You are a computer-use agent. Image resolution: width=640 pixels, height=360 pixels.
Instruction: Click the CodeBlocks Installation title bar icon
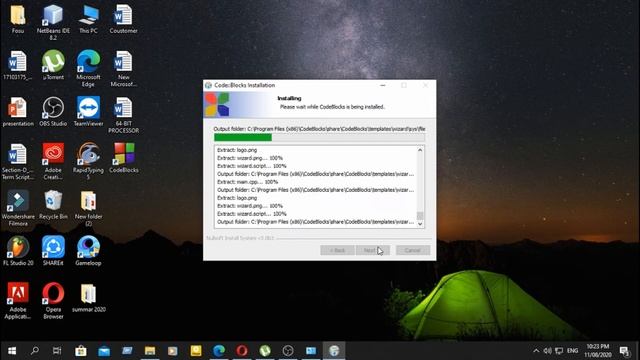pos(209,85)
